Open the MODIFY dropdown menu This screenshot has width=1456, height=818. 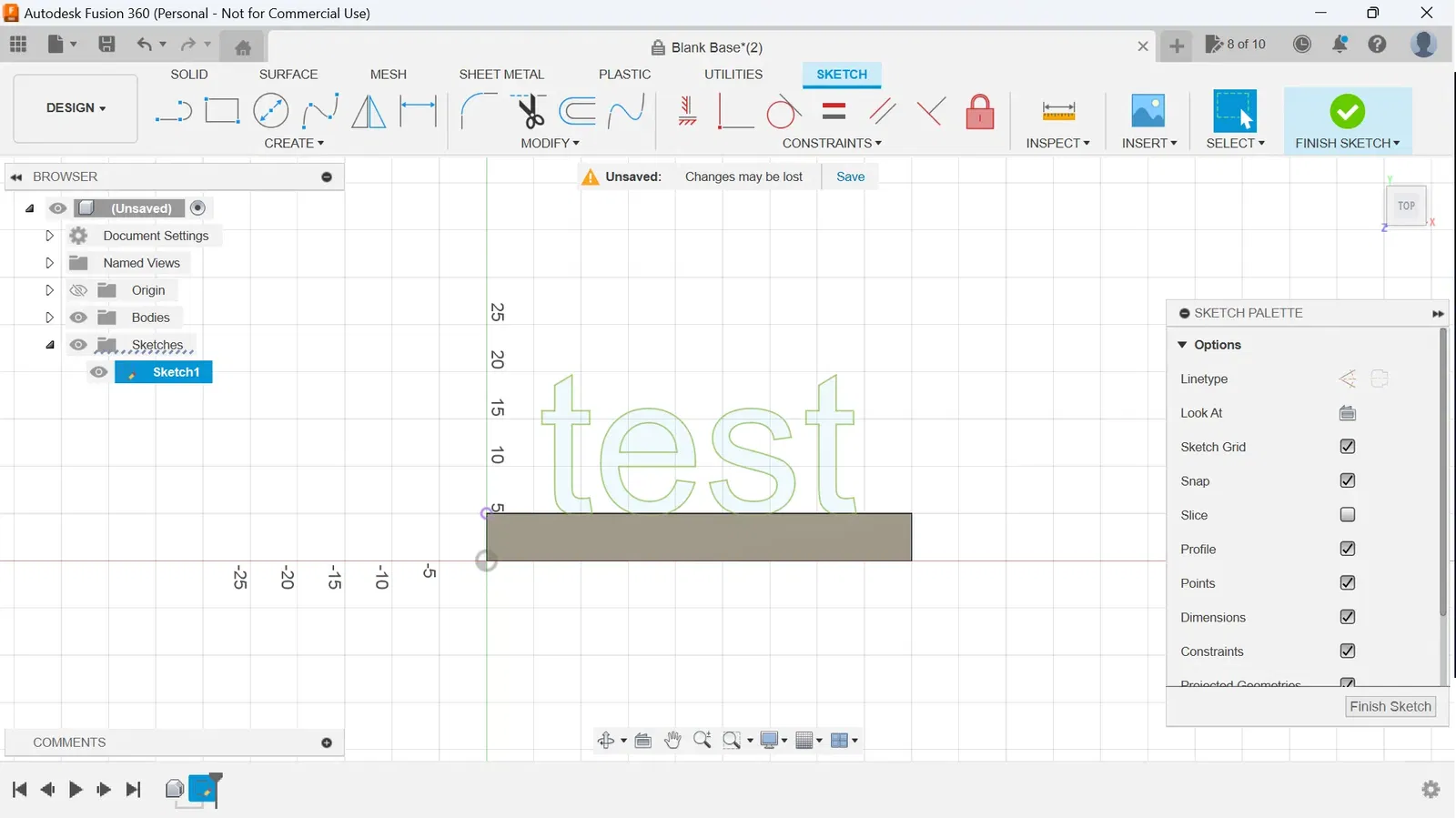[550, 143]
